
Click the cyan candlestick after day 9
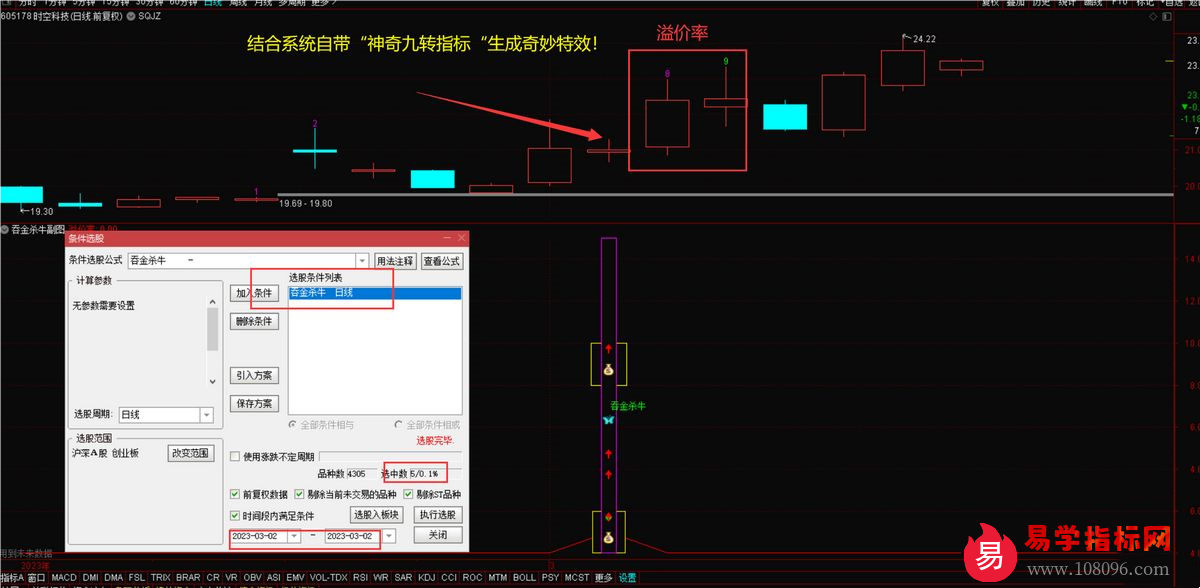click(785, 116)
